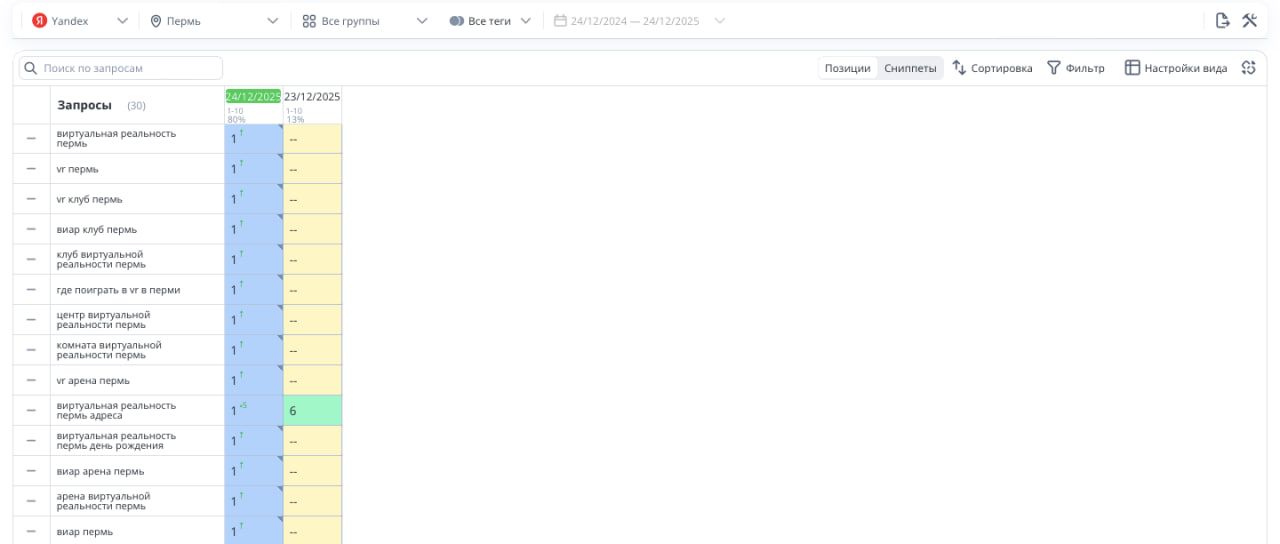Click the green cell showing position 6
The image size is (1280, 544).
point(312,410)
